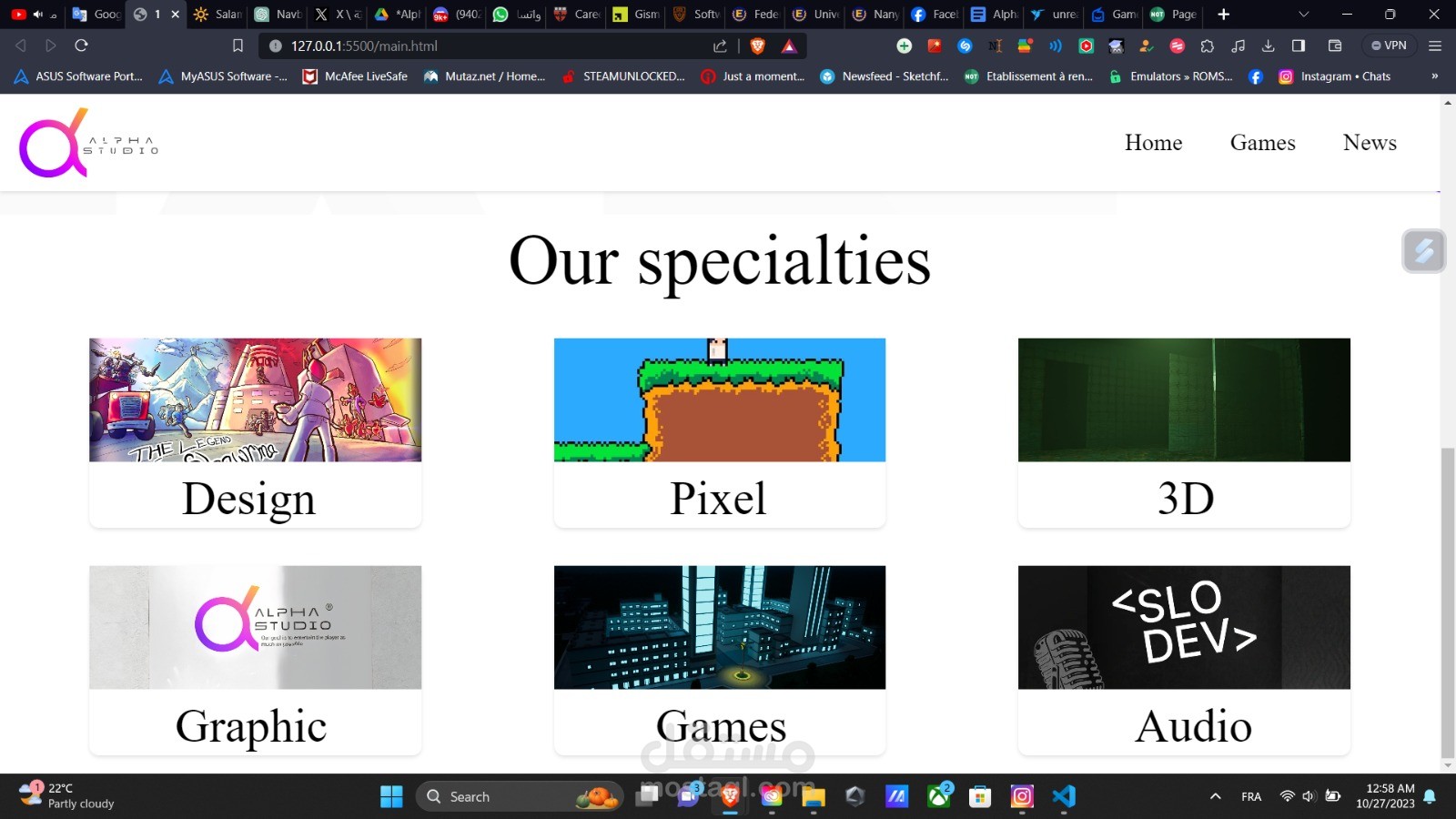Select the Design specialty image

pos(255,399)
